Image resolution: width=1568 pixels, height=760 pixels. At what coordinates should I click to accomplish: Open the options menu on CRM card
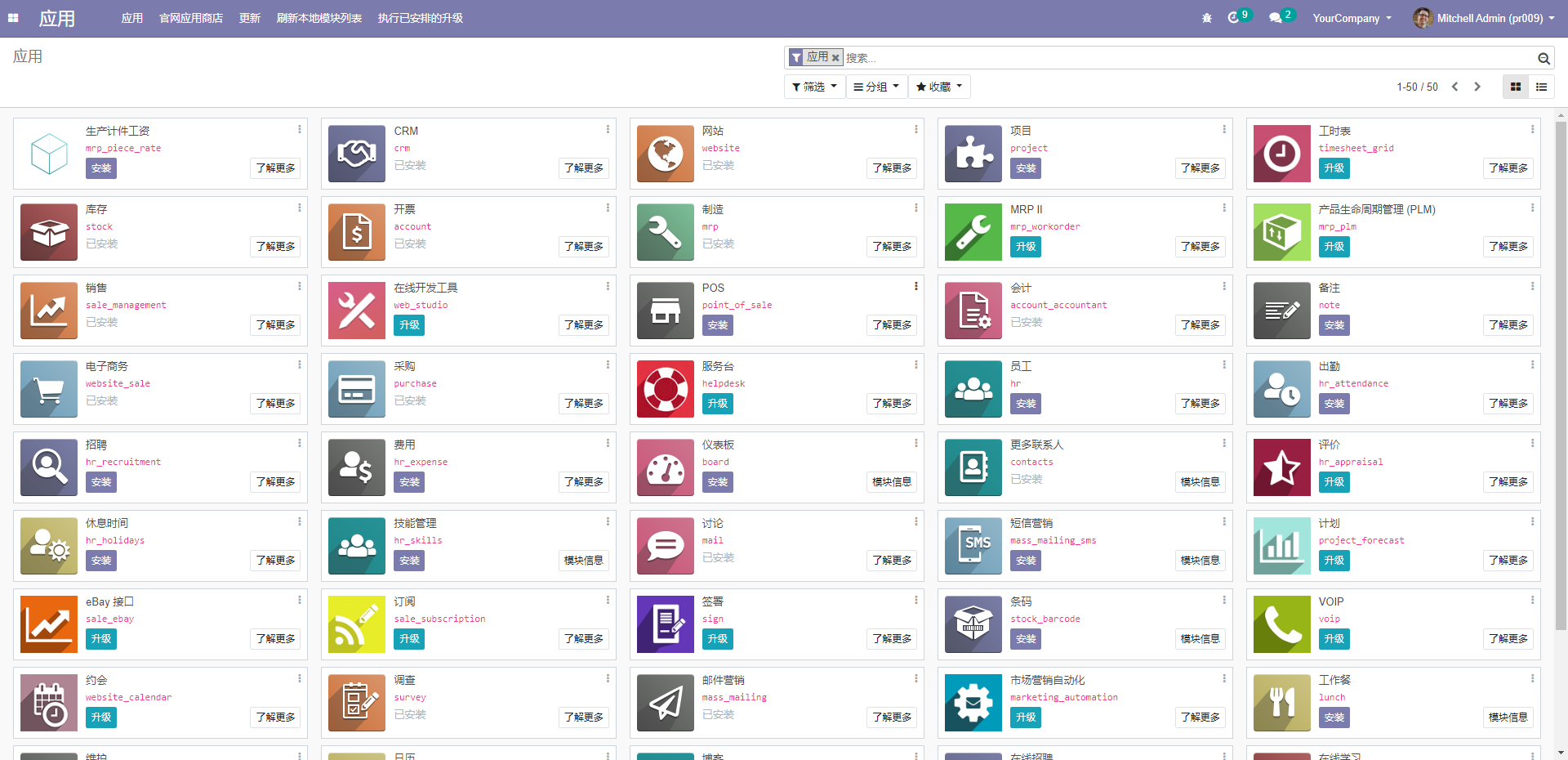point(608,129)
